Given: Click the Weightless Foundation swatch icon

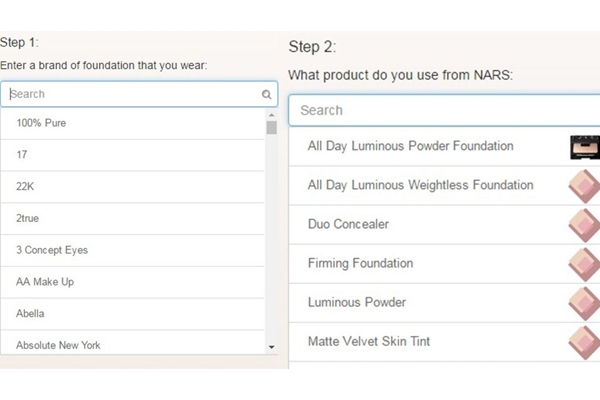Looking at the screenshot, I should [584, 186].
